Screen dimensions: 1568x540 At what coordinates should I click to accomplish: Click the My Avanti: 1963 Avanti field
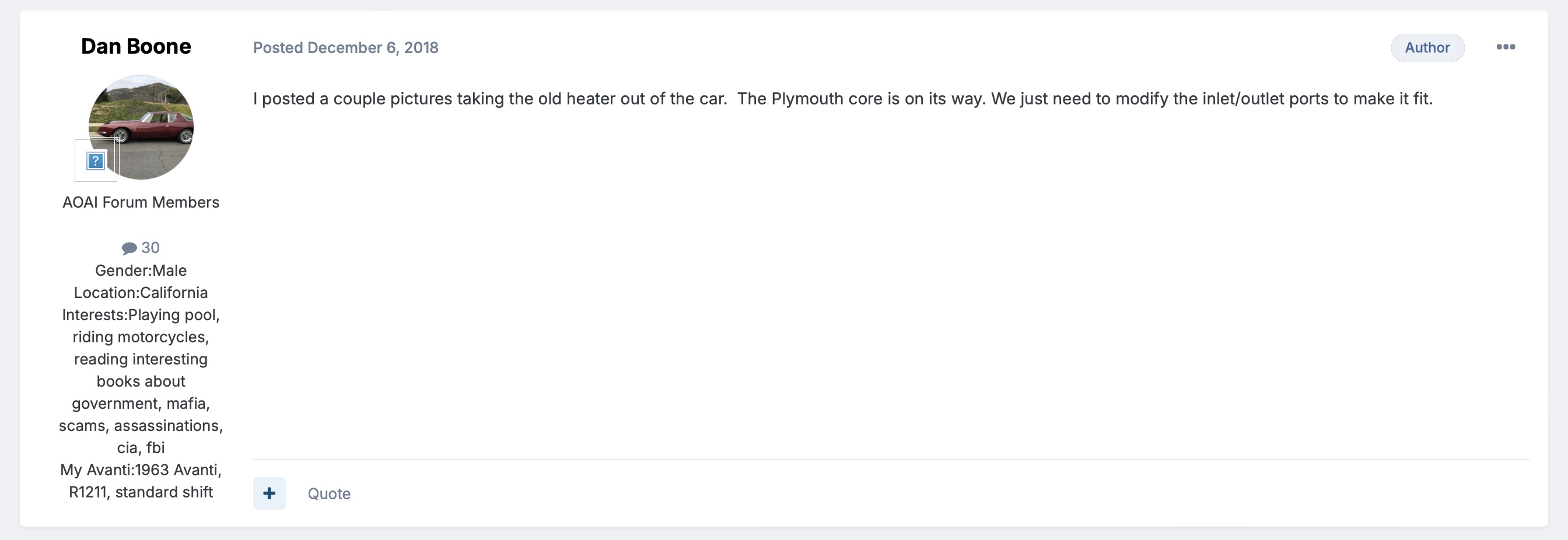click(141, 470)
